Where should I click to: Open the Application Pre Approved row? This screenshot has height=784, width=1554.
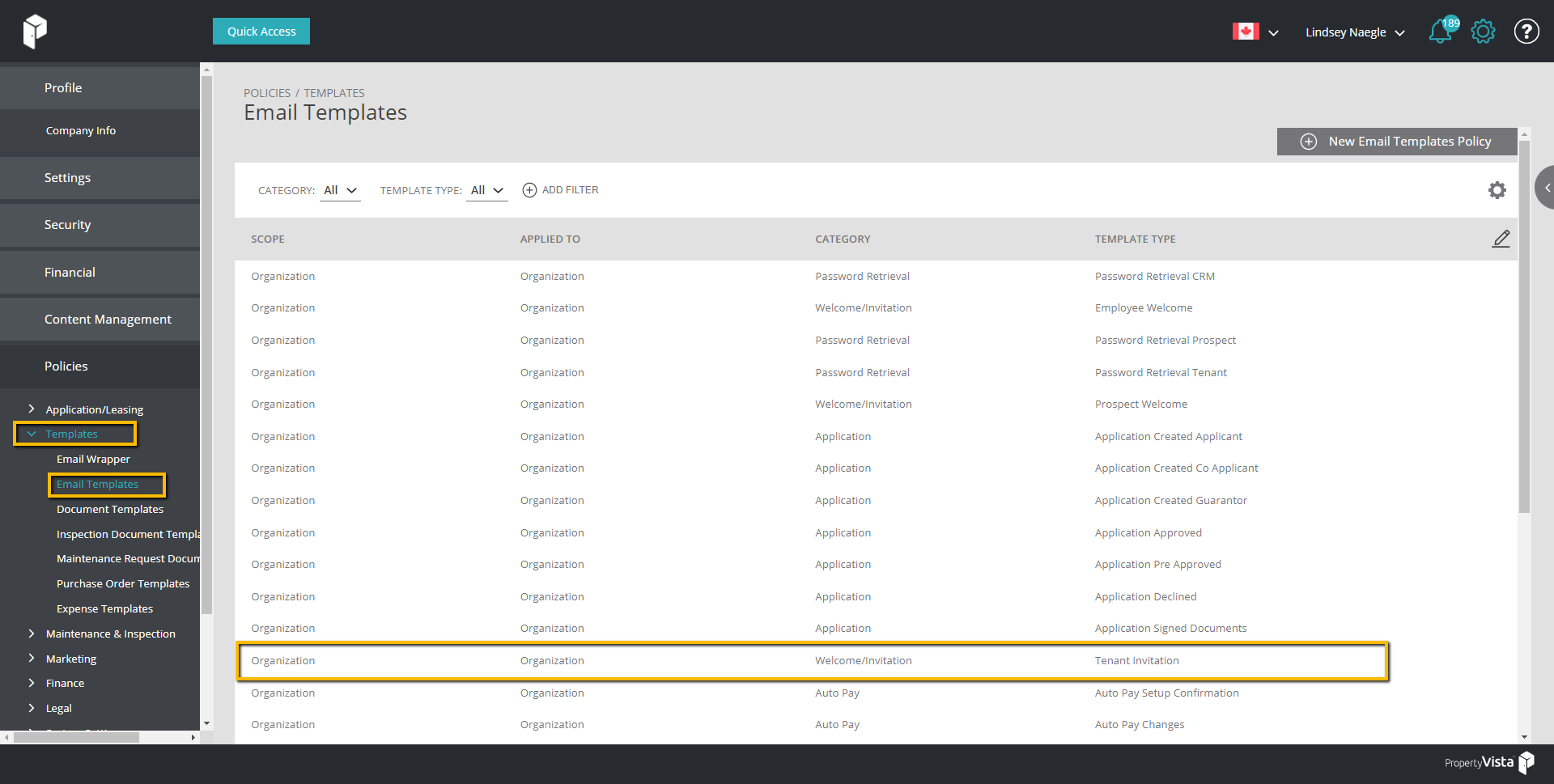876,565
